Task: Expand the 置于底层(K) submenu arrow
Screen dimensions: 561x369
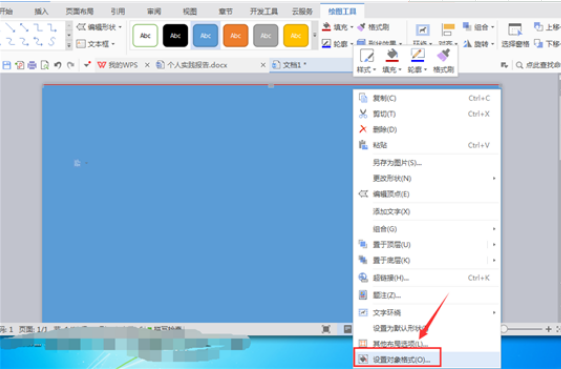Action: tap(494, 260)
